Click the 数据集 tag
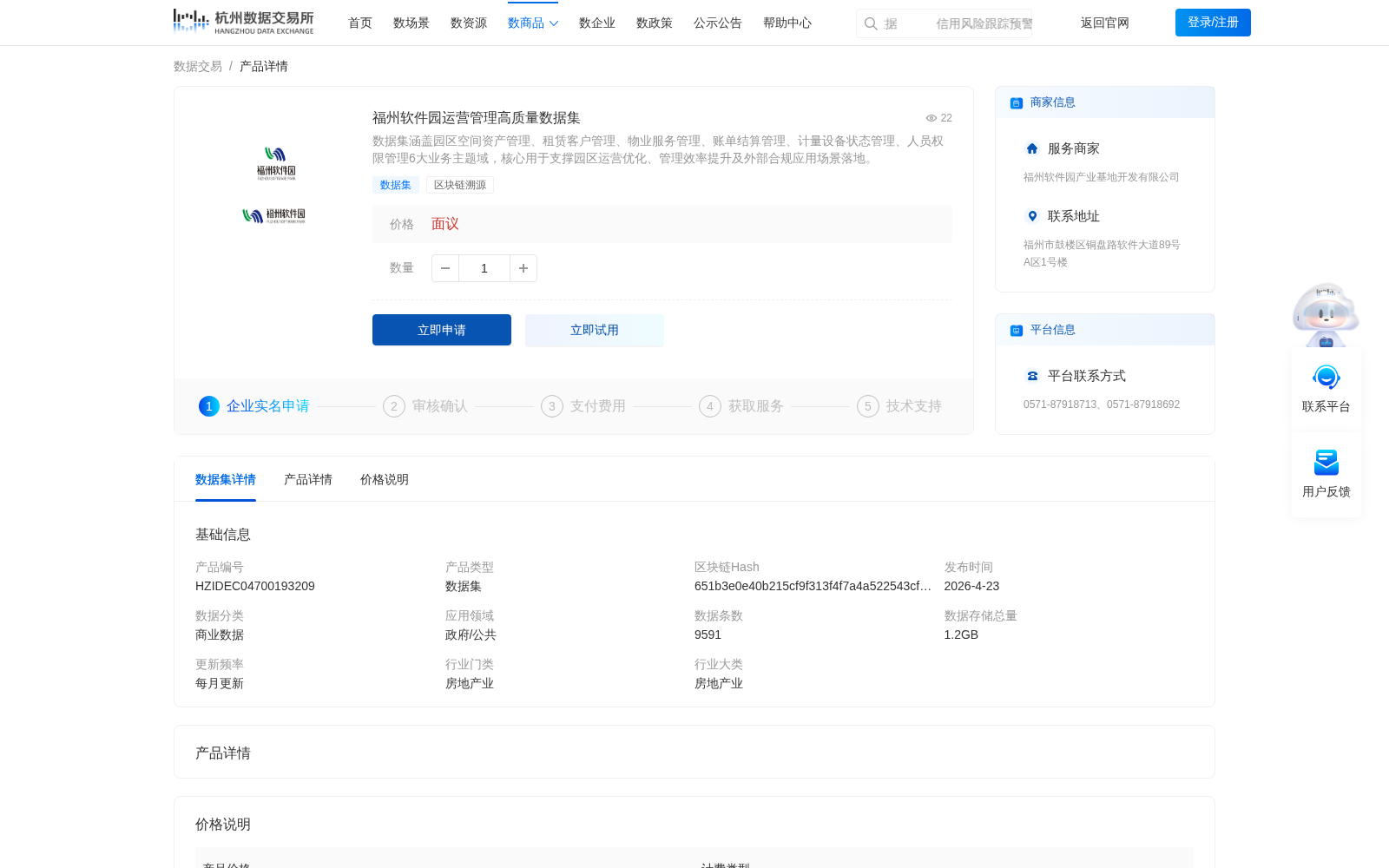Viewport: 1389px width, 868px height. 396,185
